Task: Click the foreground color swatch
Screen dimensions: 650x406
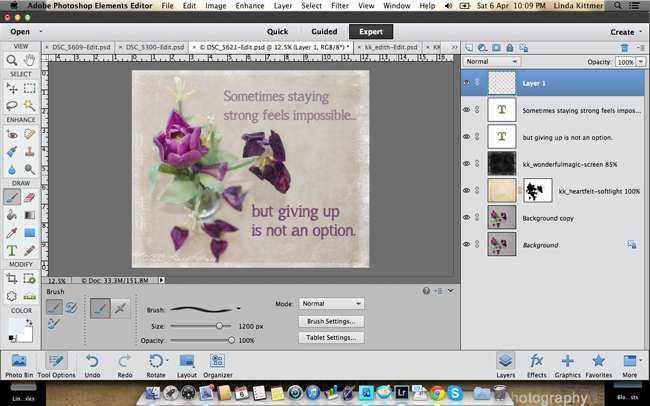Action: pyautogui.click(x=16, y=327)
